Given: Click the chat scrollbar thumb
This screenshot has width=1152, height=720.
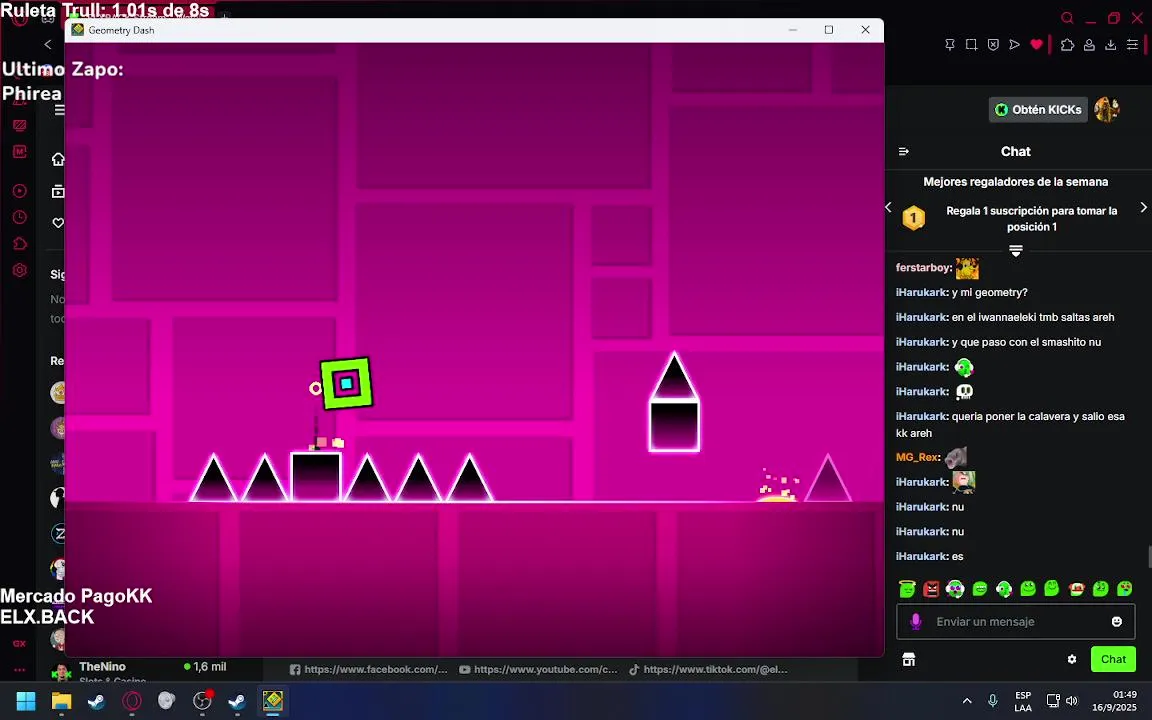Looking at the screenshot, I should 1150,557.
